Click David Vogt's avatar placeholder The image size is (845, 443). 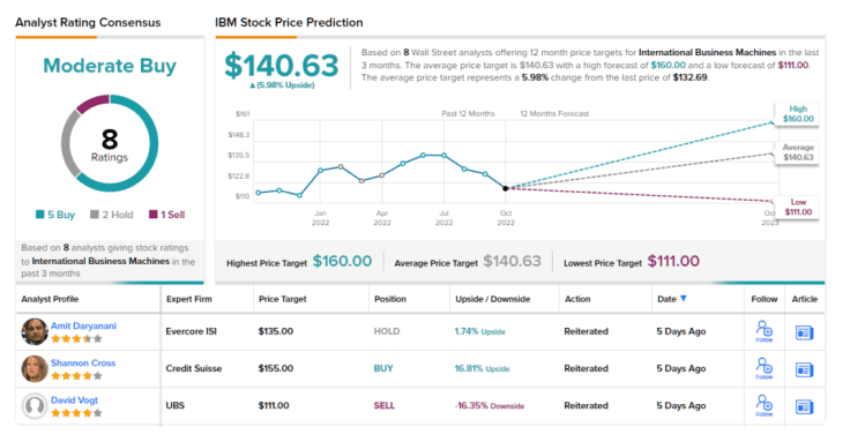coord(34,405)
